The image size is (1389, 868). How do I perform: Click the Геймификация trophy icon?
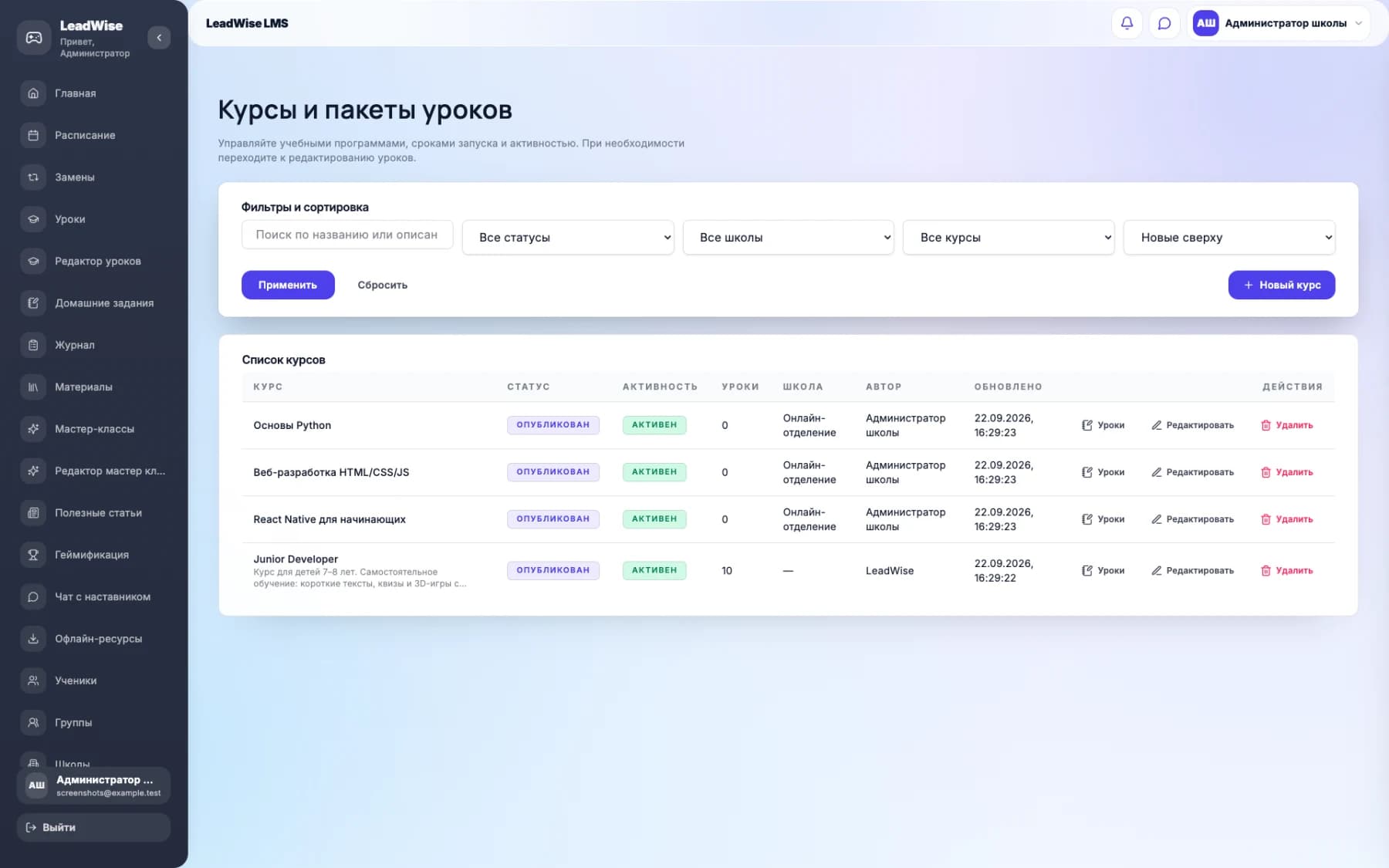(x=33, y=555)
